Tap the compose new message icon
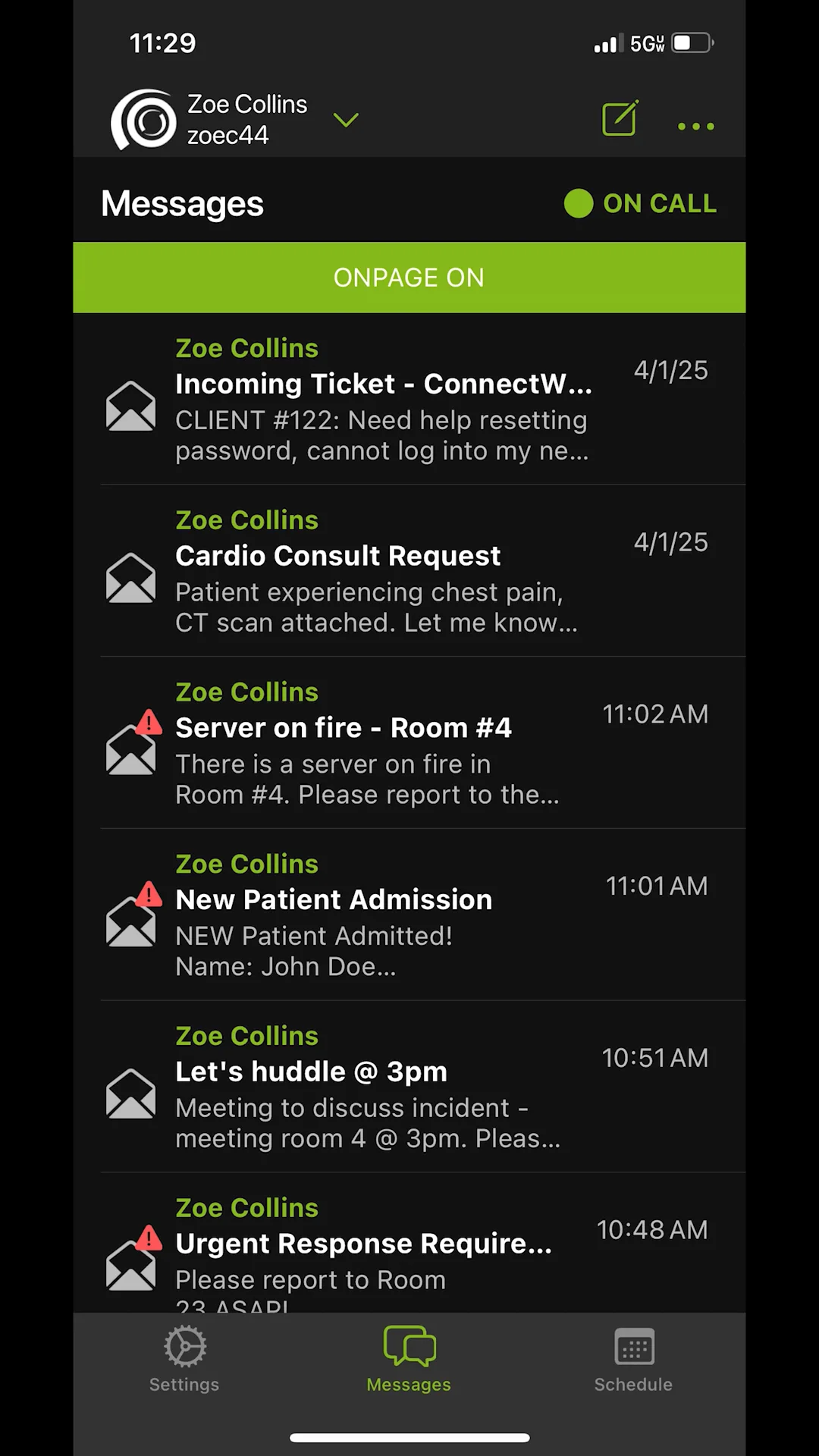Viewport: 819px width, 1456px height. tap(620, 118)
